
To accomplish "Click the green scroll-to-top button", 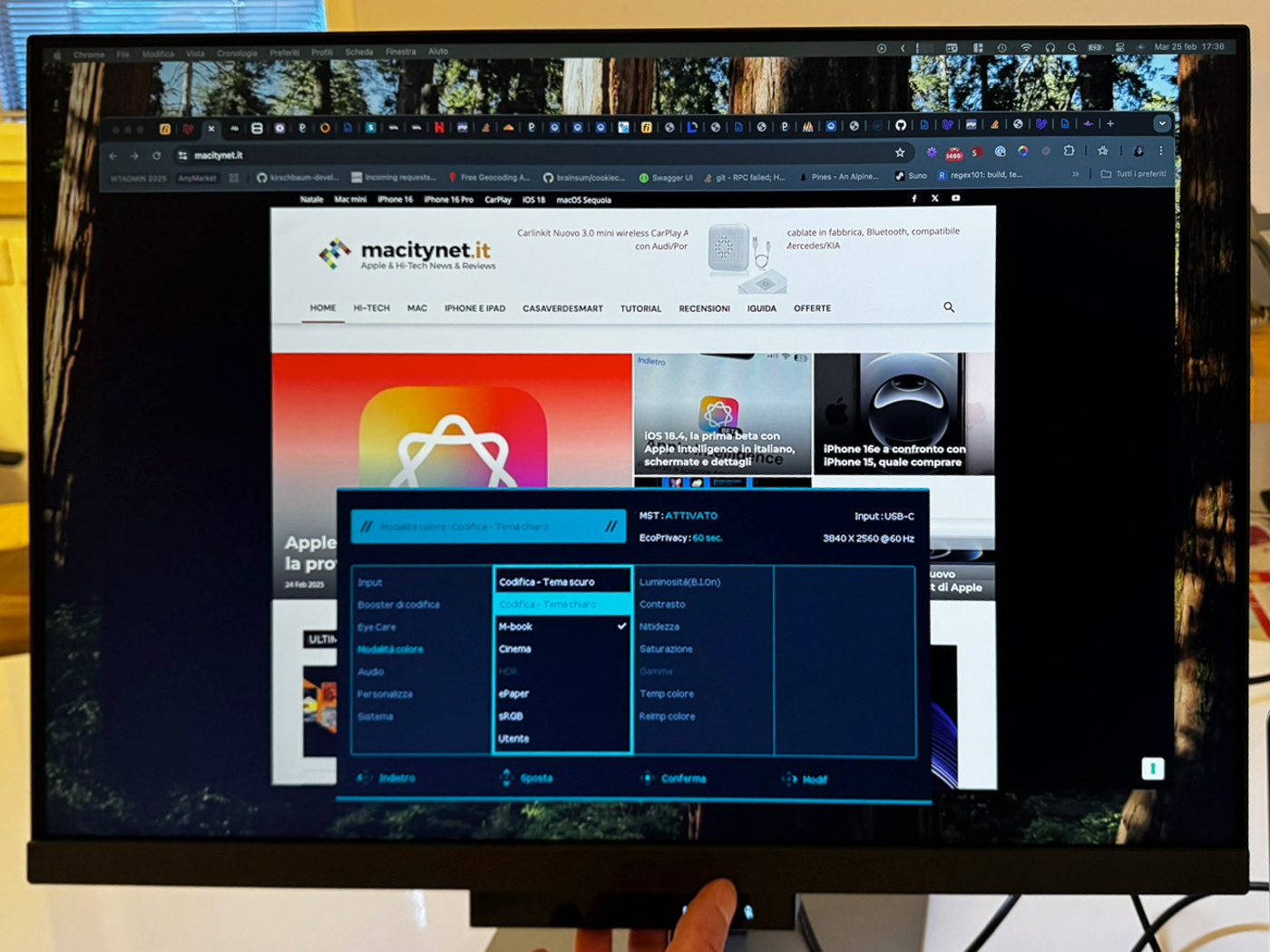I will click(x=1152, y=769).
